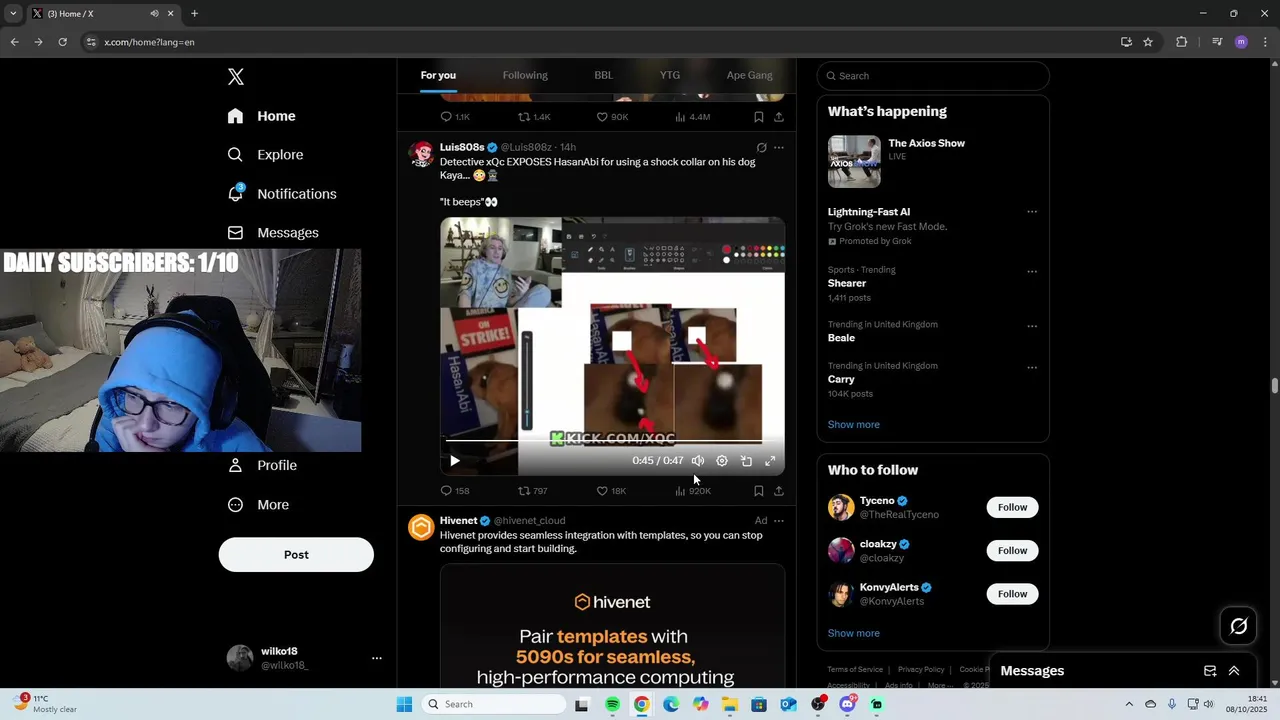Expand the Messages drawer

coord(1234,671)
